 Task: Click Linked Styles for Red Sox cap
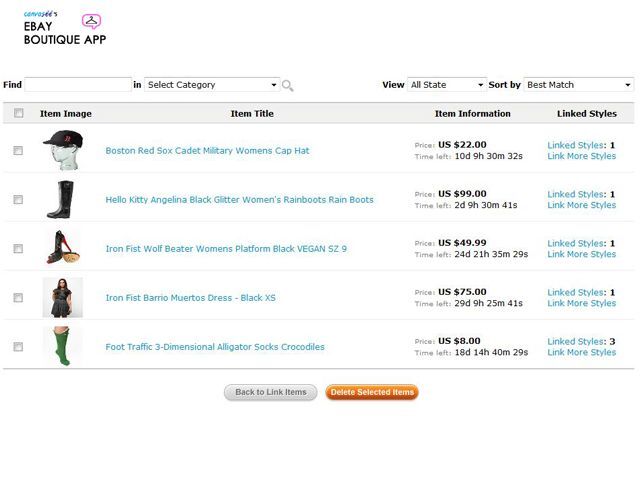581,145
